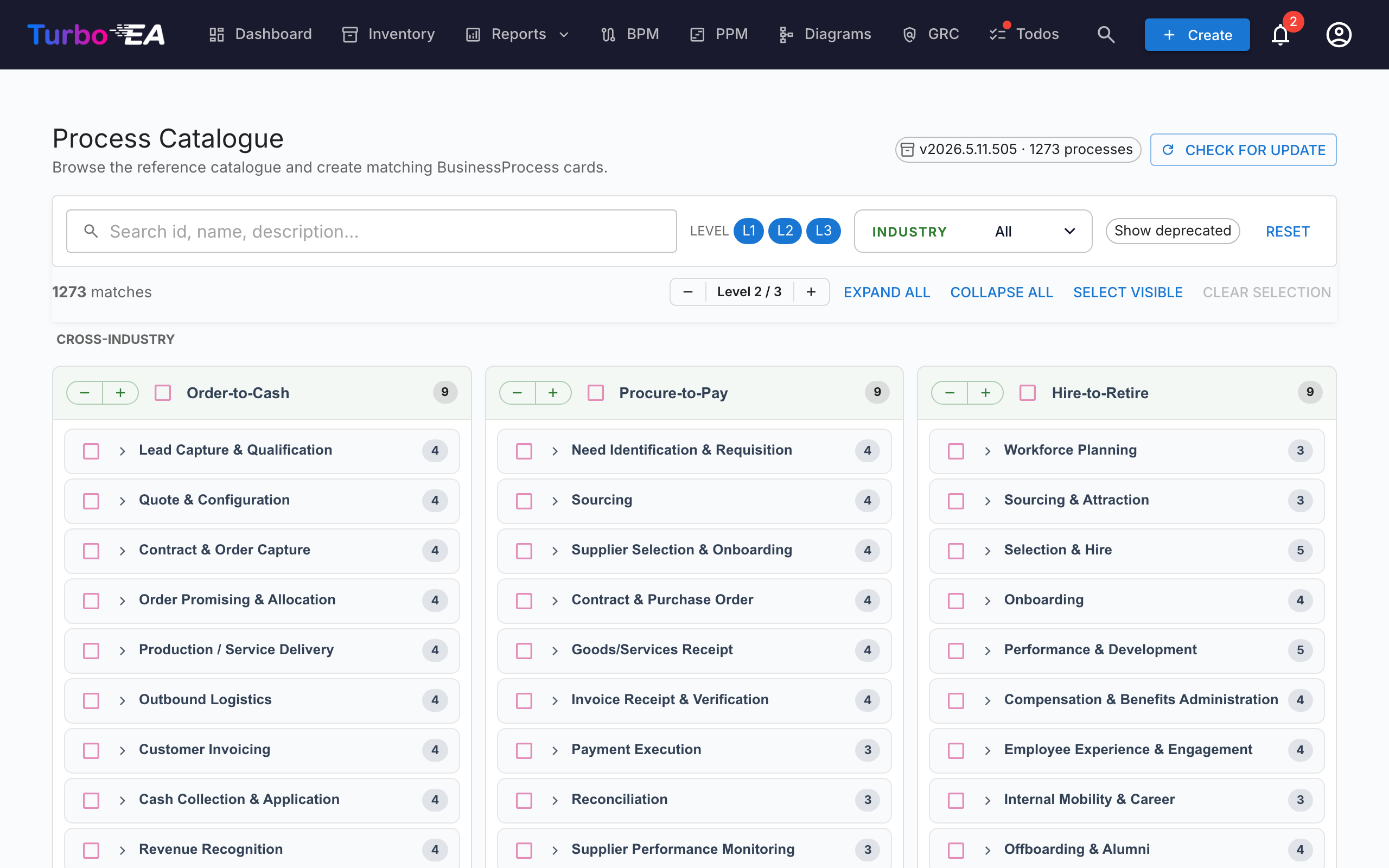The width and height of the screenshot is (1389, 868).
Task: Click CHECK FOR UPDATE button
Action: point(1243,150)
